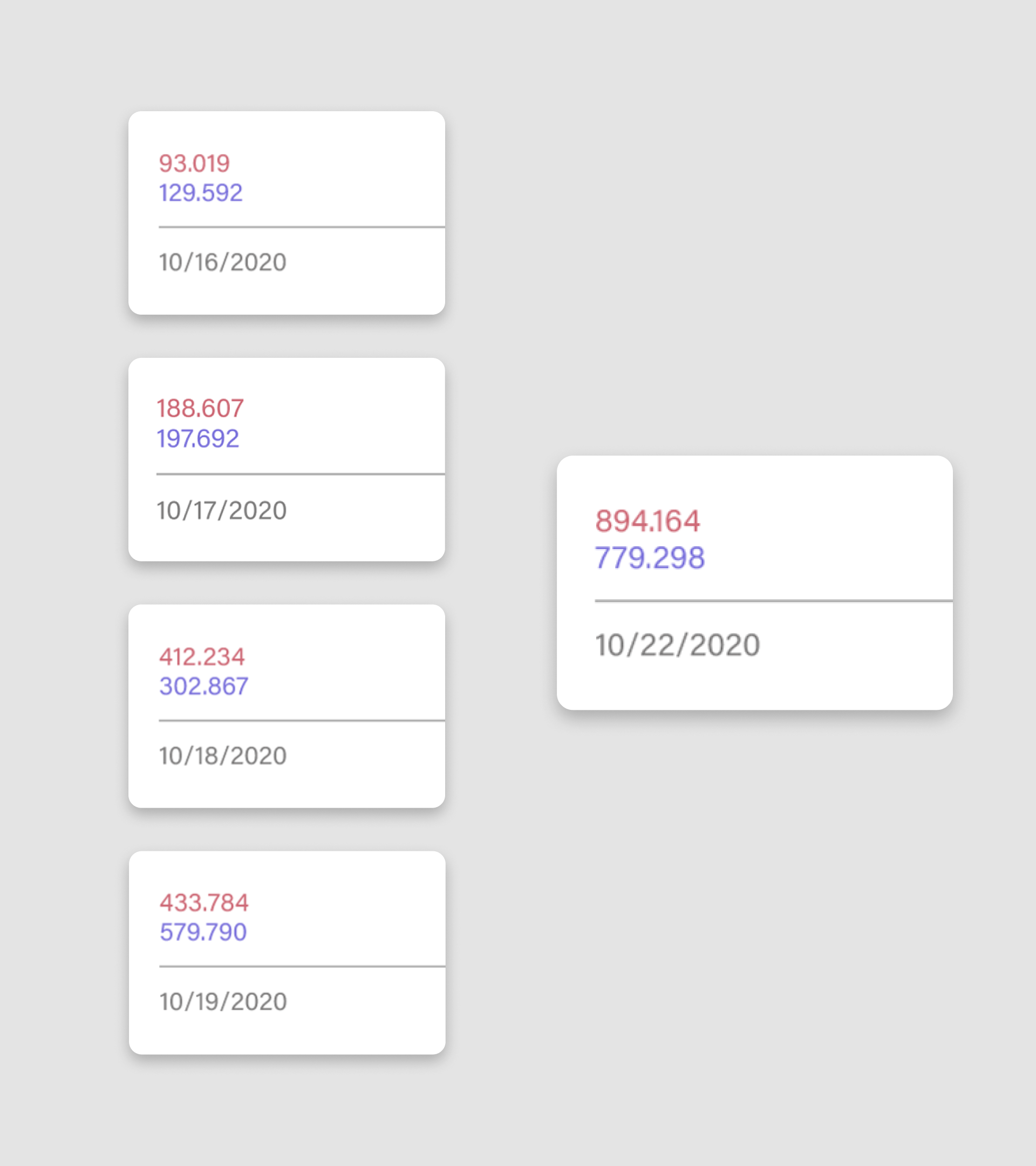Image resolution: width=1036 pixels, height=1166 pixels.
Task: Click the blue value 302.867
Action: 203,686
